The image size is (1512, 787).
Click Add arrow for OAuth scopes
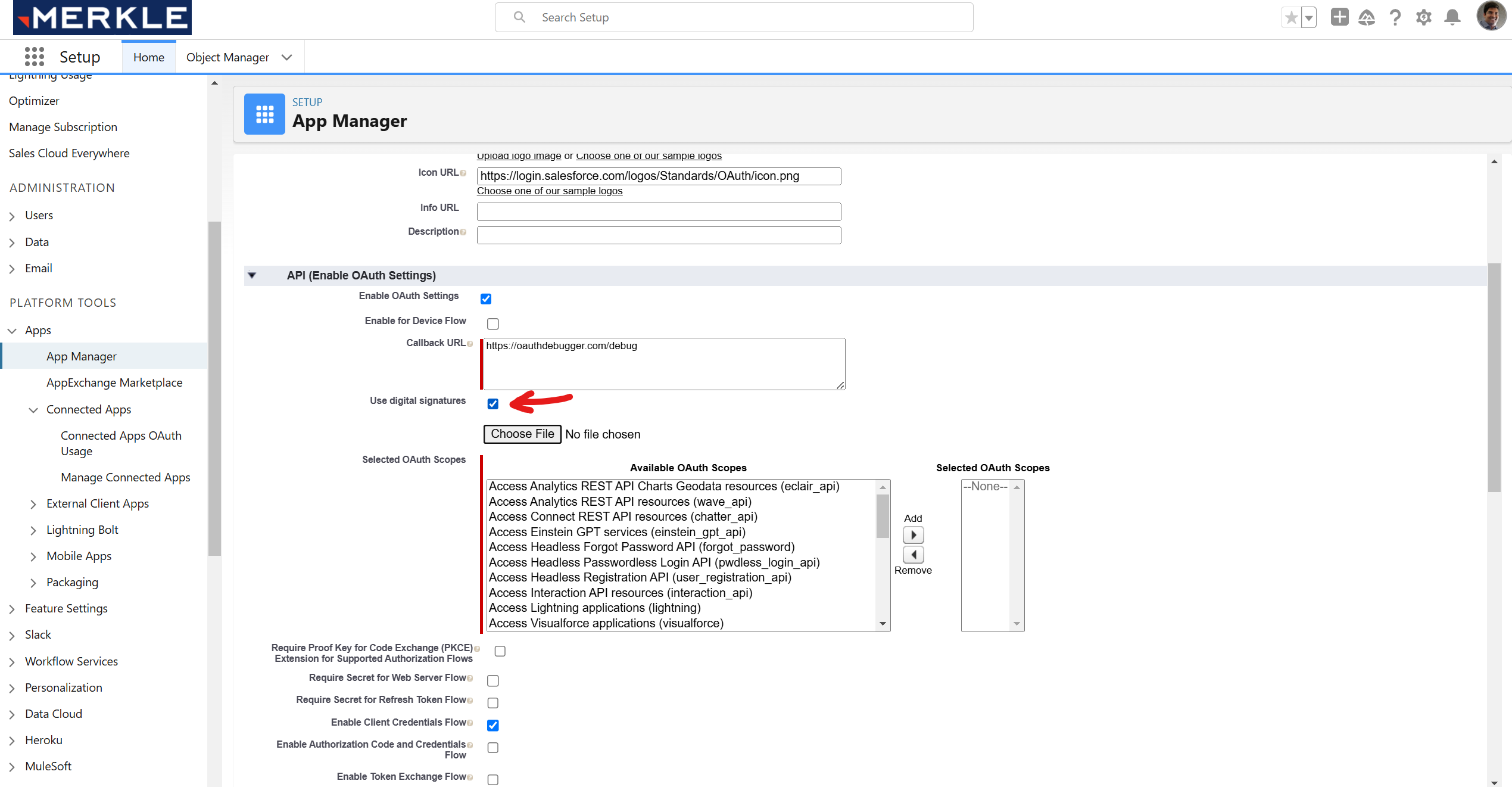point(913,535)
